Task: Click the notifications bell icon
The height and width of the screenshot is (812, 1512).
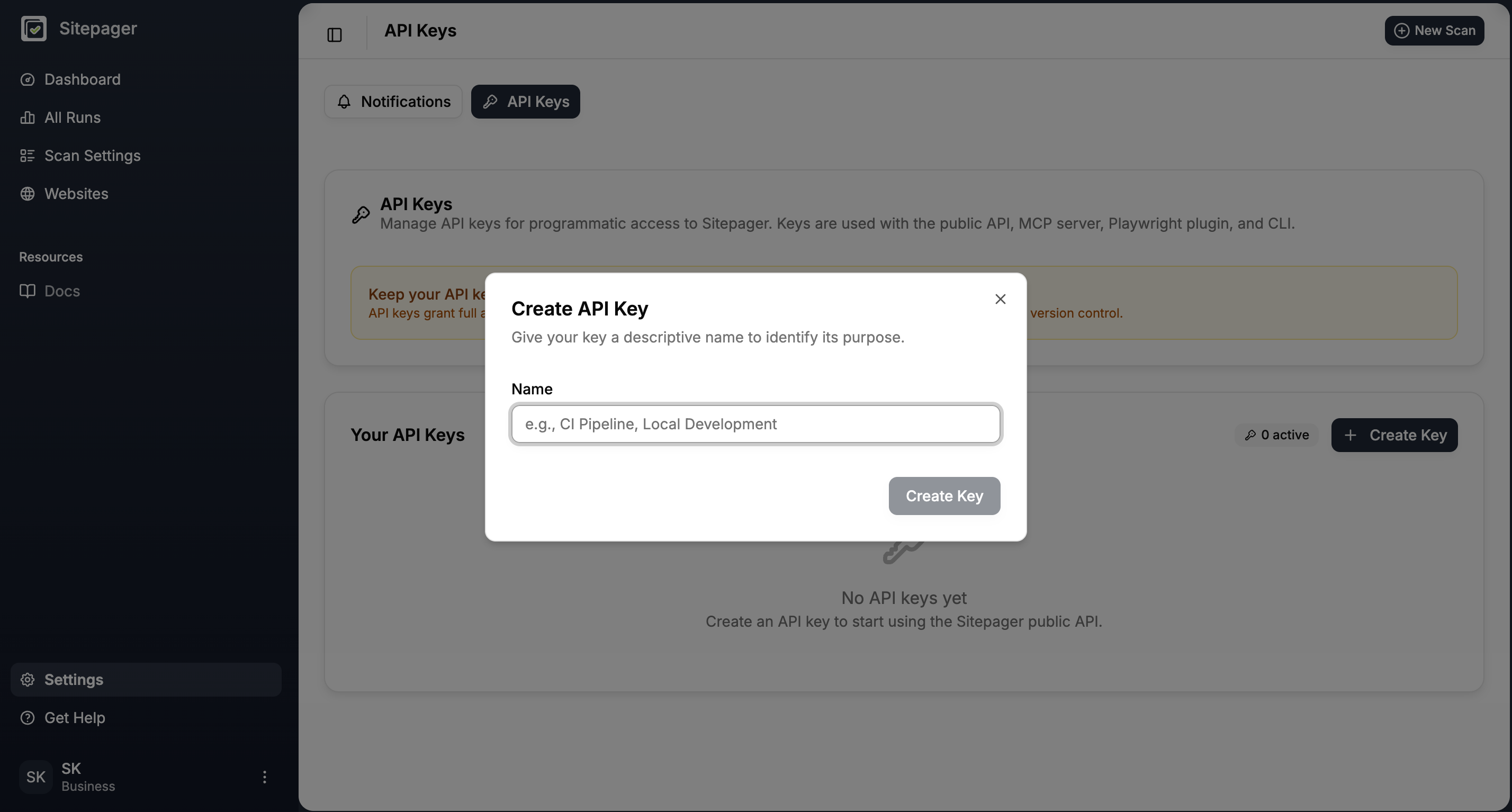Action: coord(344,102)
